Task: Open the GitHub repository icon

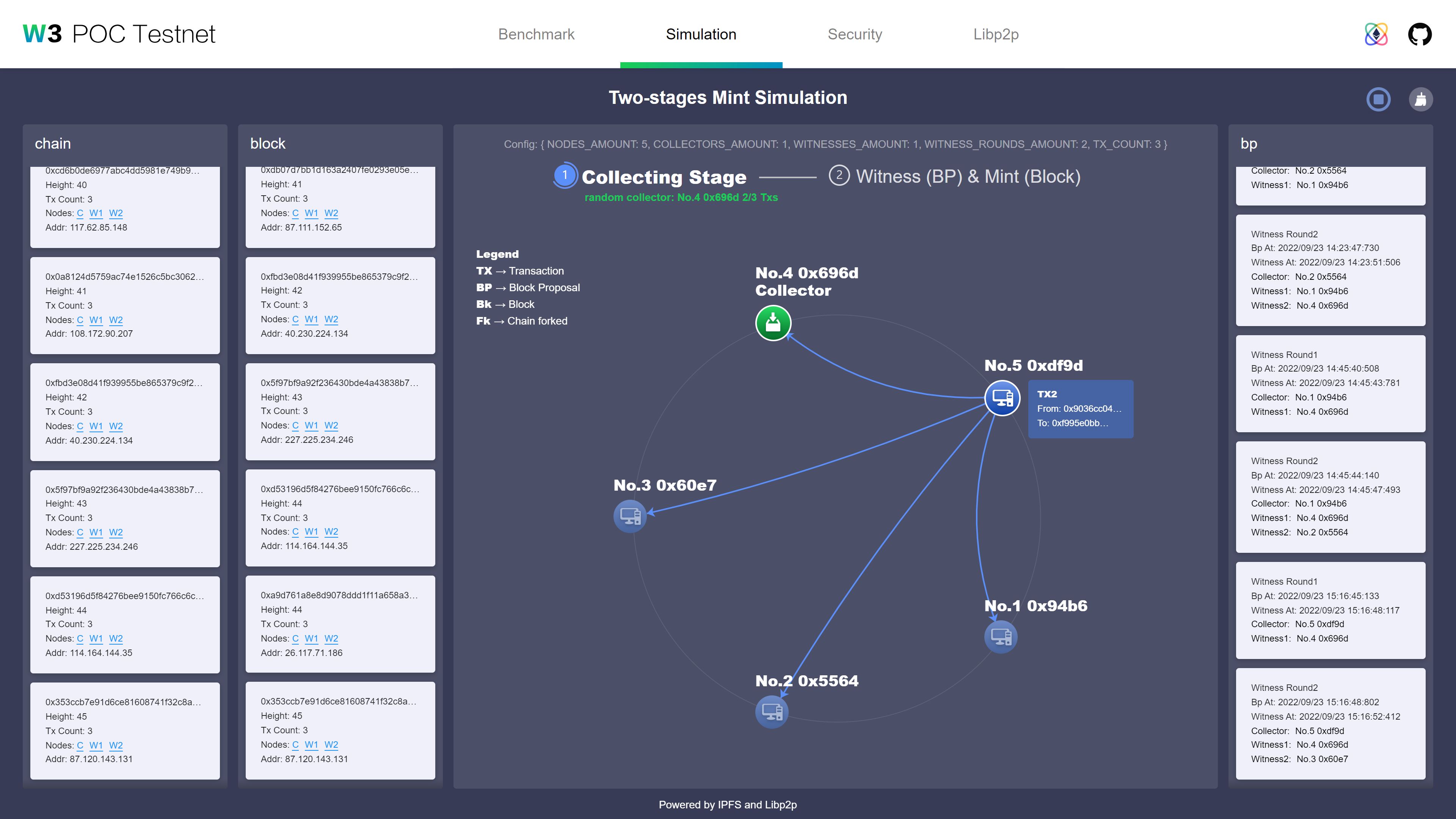Action: click(1420, 35)
